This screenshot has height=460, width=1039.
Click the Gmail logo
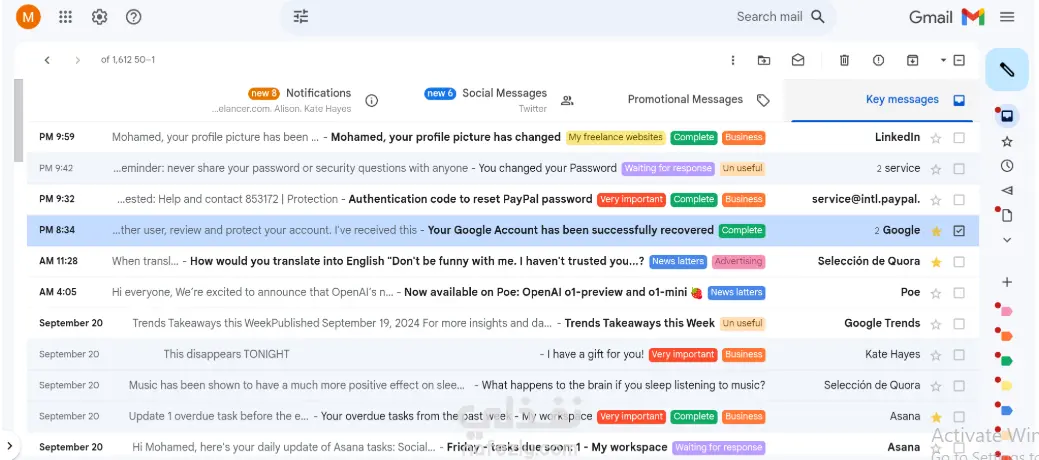(946, 17)
